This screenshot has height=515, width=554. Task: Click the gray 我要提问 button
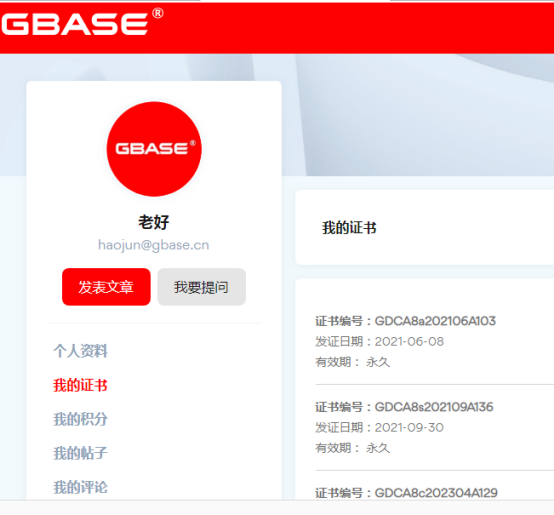pos(201,287)
